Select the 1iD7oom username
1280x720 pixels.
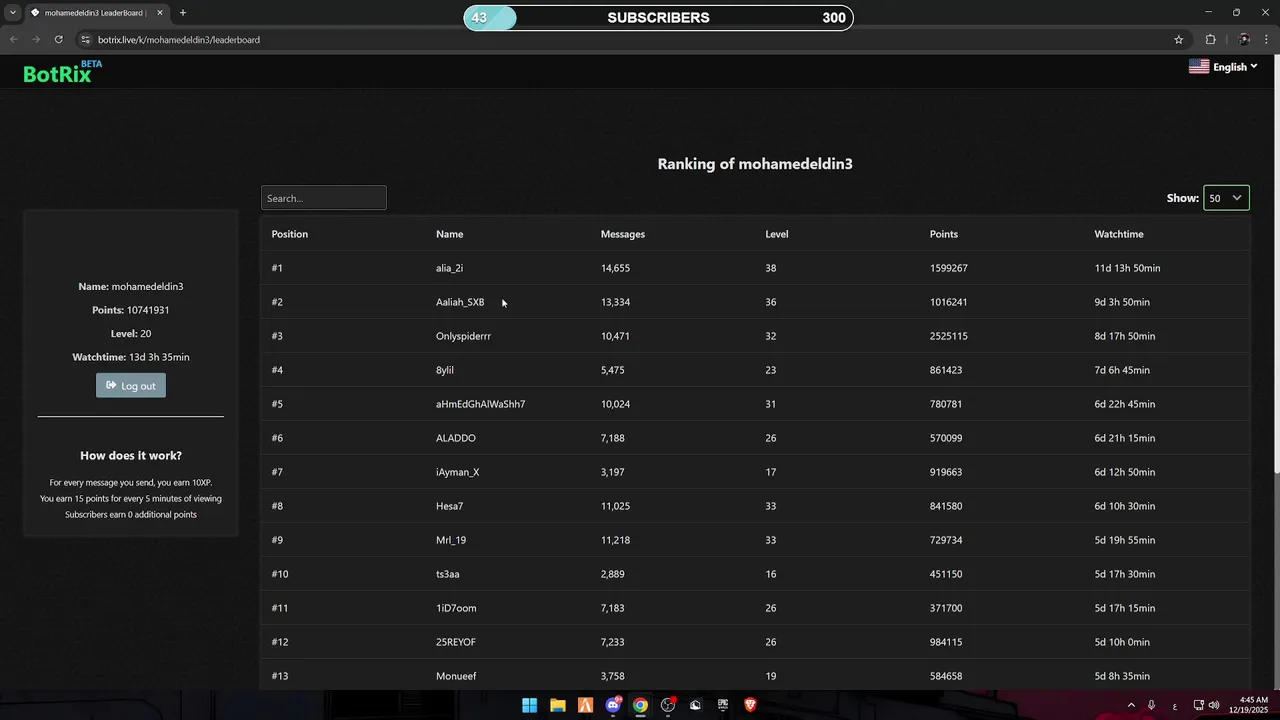pyautogui.click(x=456, y=608)
